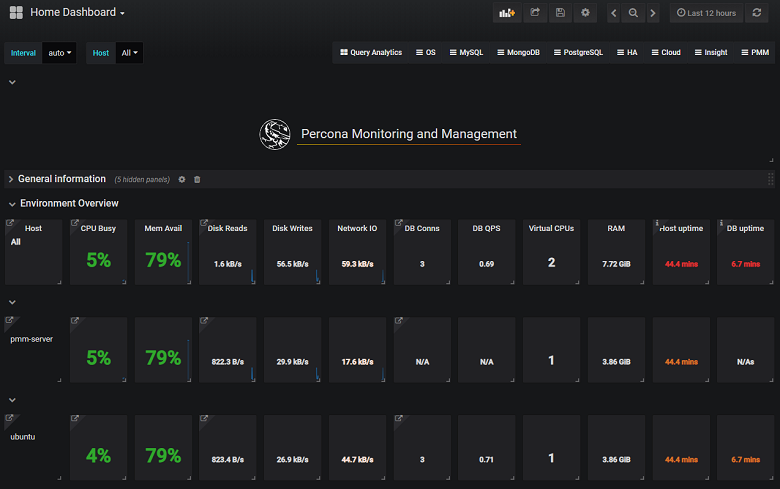Open link icon on pmm-server N/A conns panel

pos(398,320)
